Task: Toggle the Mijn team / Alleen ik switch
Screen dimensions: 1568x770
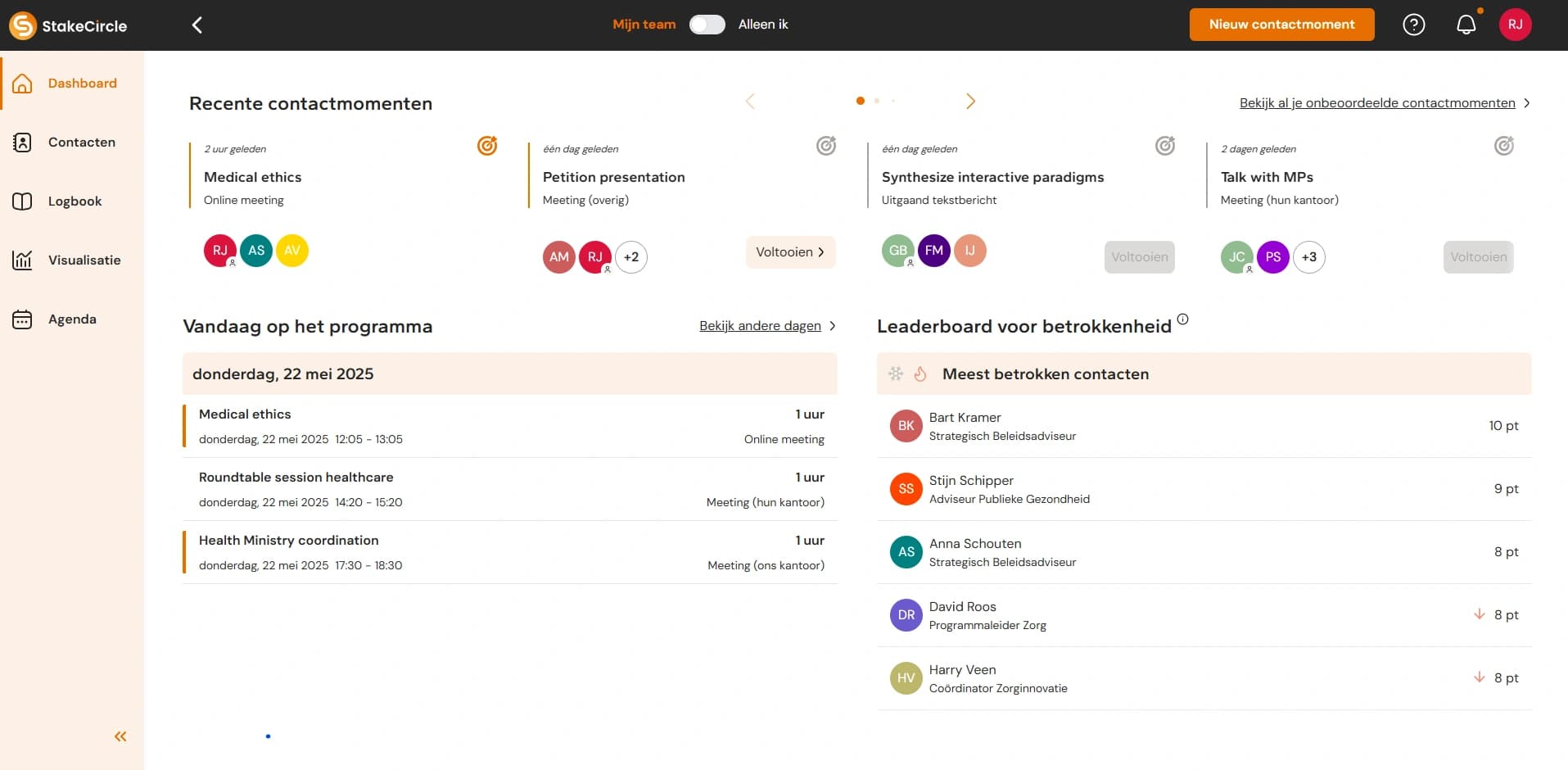Action: pyautogui.click(x=707, y=25)
